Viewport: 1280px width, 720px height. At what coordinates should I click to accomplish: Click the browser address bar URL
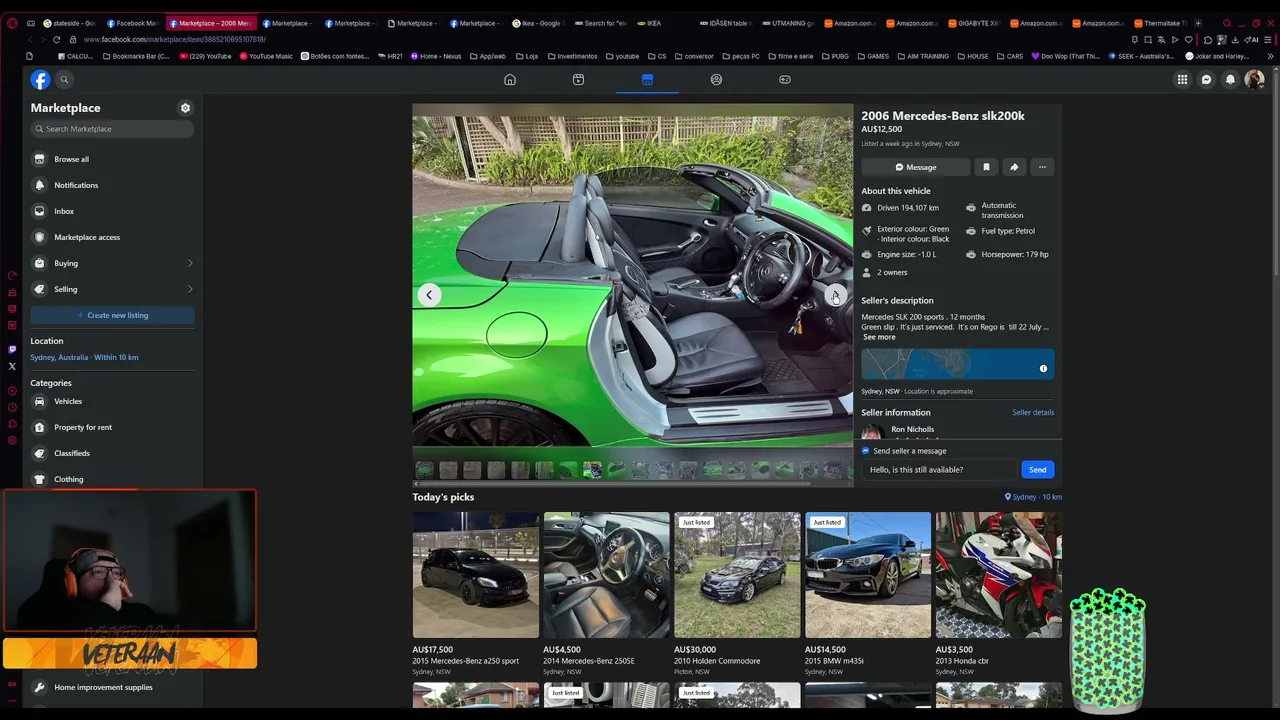click(174, 39)
